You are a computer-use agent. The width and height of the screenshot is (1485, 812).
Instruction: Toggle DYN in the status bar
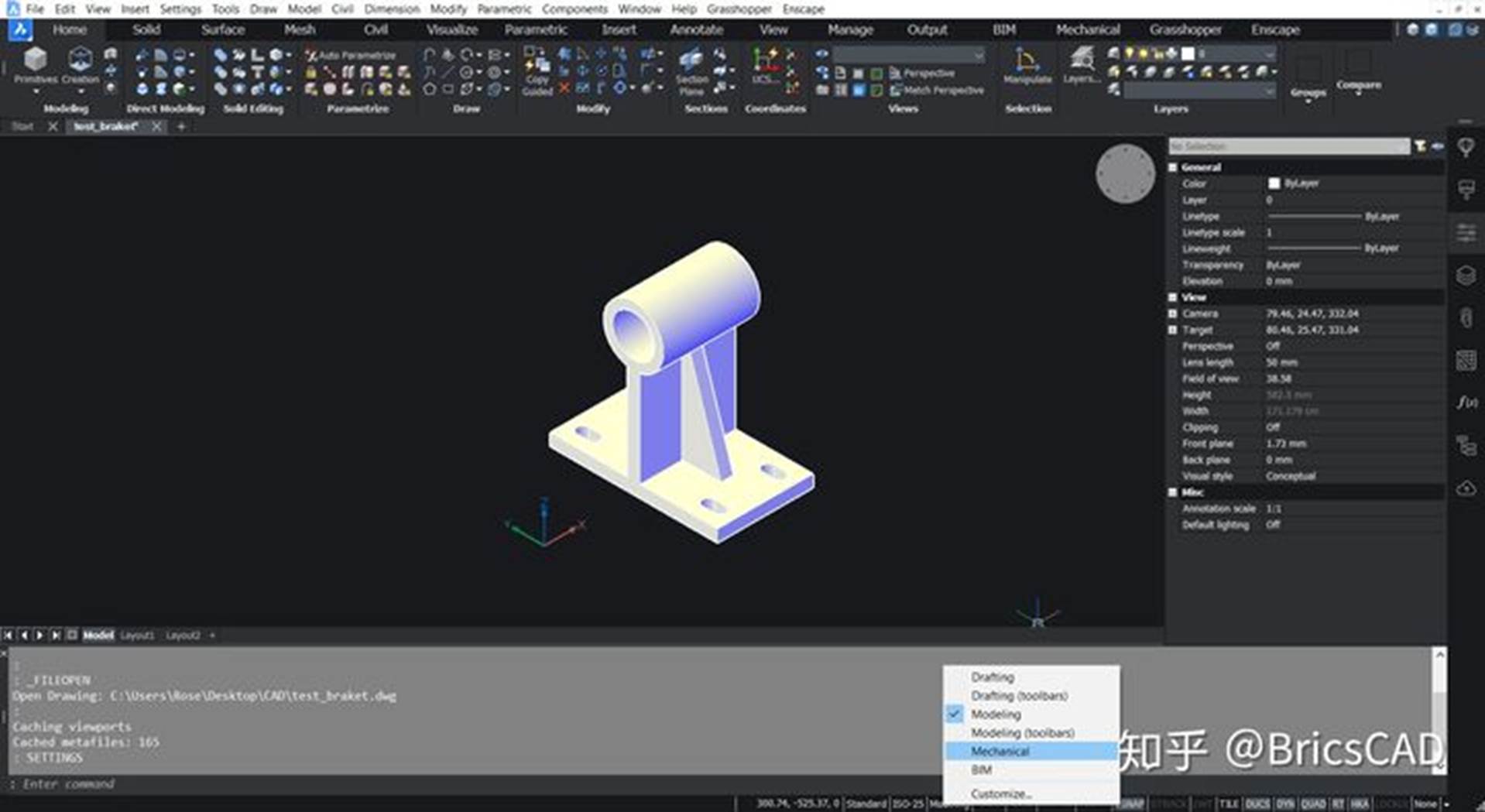1285,803
